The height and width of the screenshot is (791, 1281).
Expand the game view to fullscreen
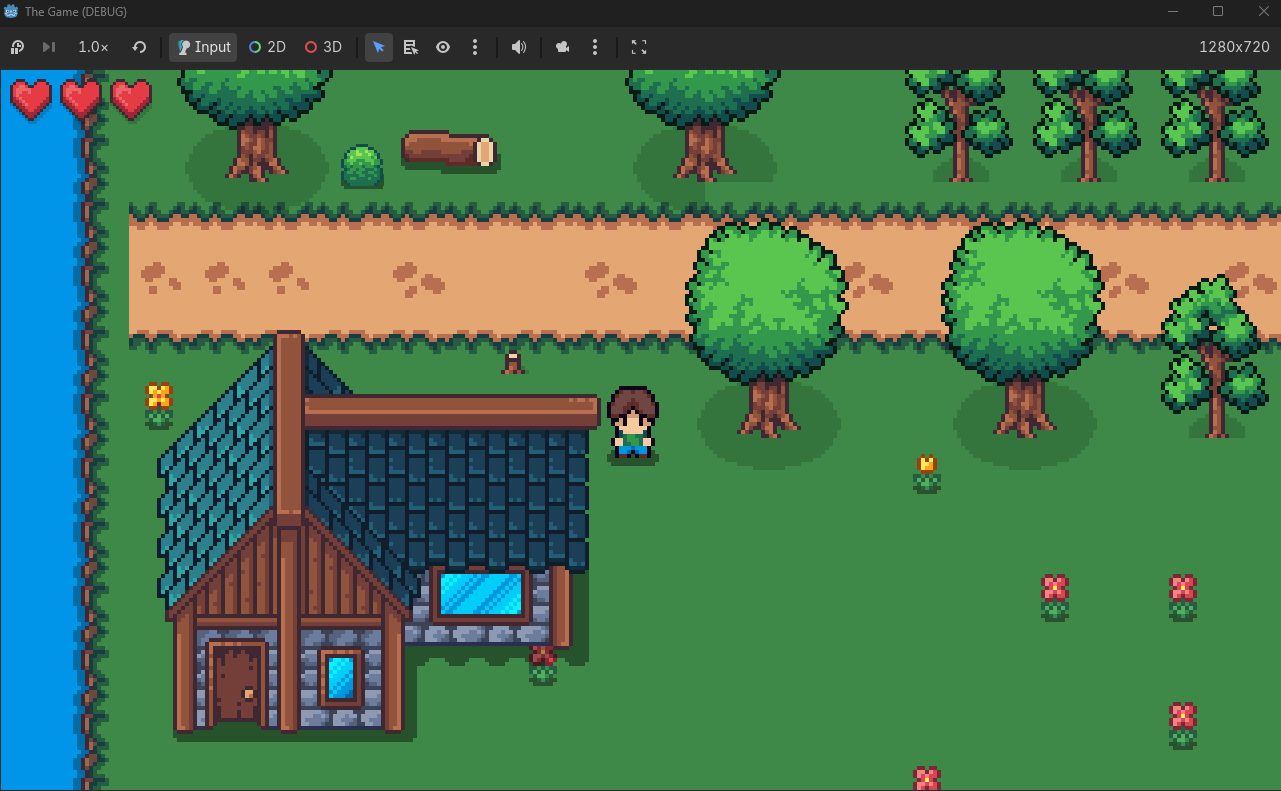pos(639,47)
